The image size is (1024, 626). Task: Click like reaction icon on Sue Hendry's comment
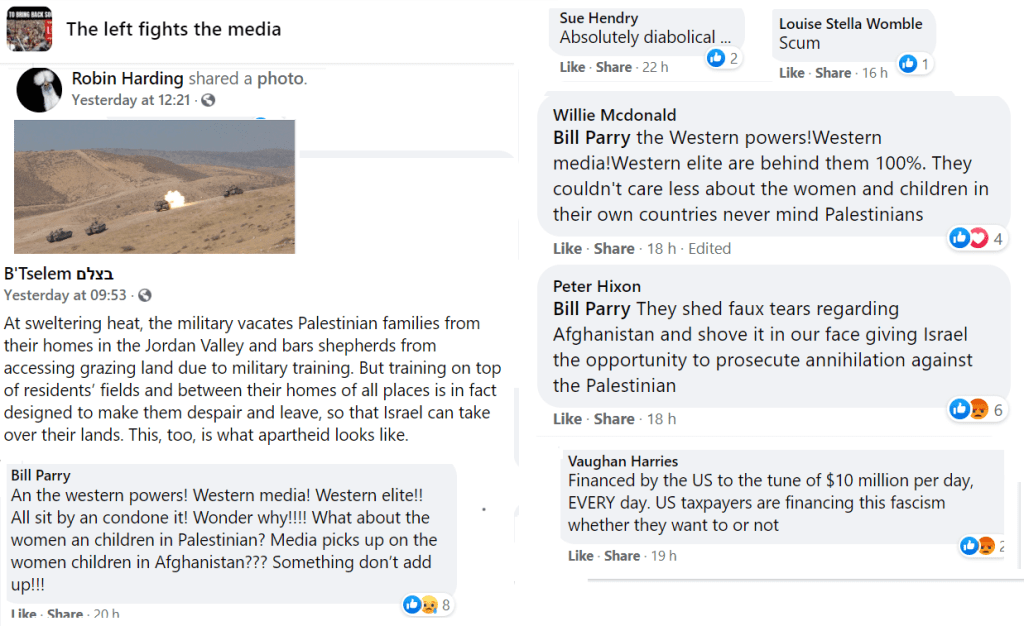click(717, 58)
